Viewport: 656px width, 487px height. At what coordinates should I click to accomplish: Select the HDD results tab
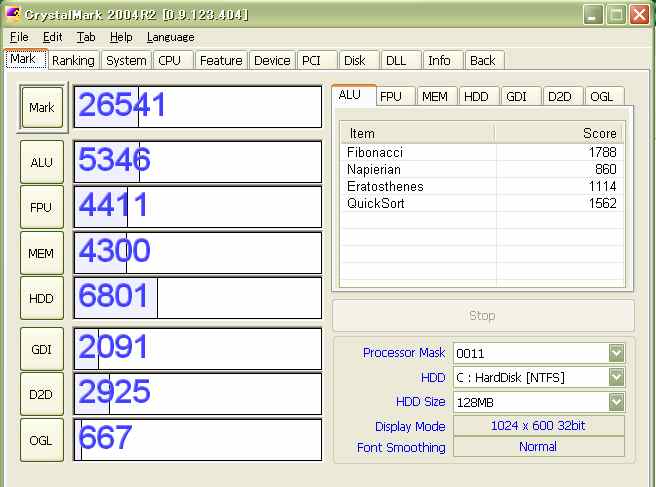pyautogui.click(x=476, y=96)
